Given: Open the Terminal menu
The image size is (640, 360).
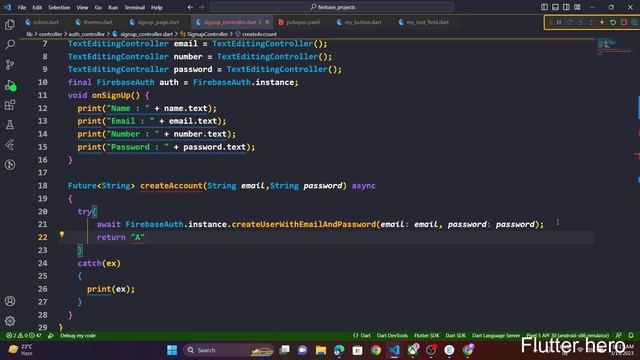Looking at the screenshot, I should pyautogui.click(x=134, y=7).
